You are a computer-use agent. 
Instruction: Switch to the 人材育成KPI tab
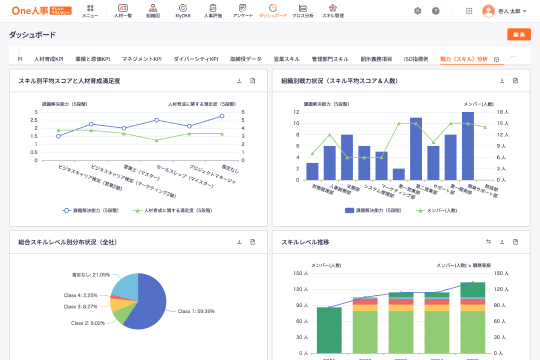point(49,59)
